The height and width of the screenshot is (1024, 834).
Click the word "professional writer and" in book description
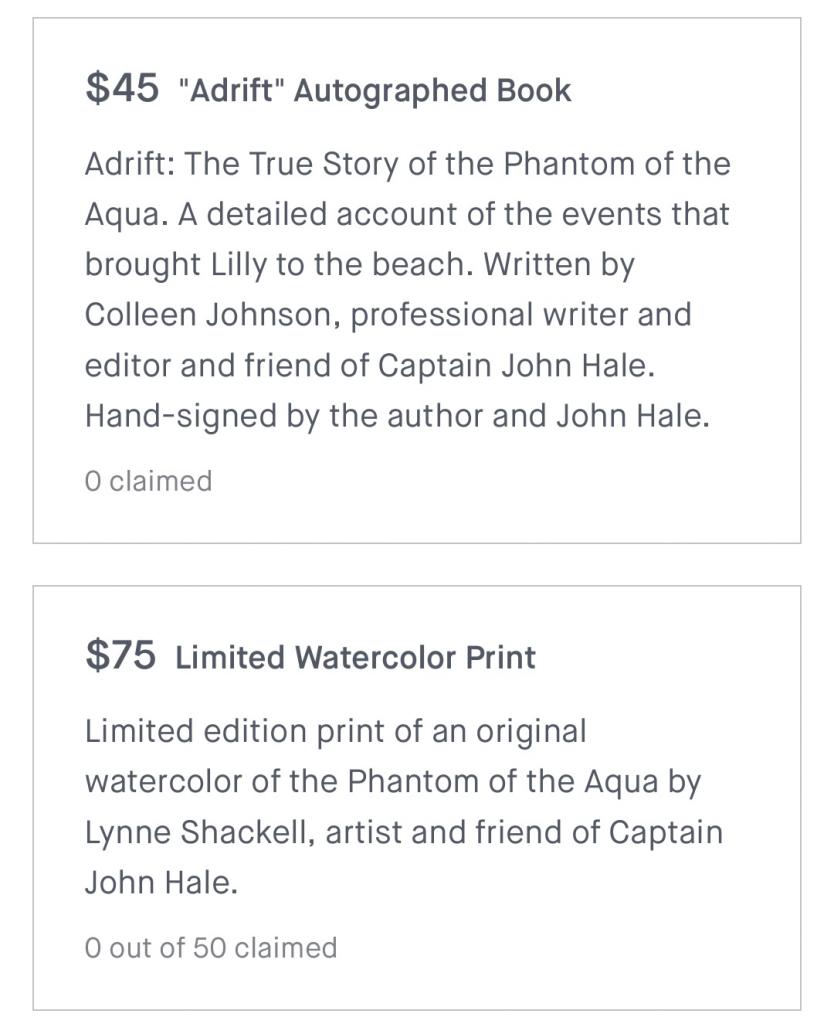click(x=521, y=315)
